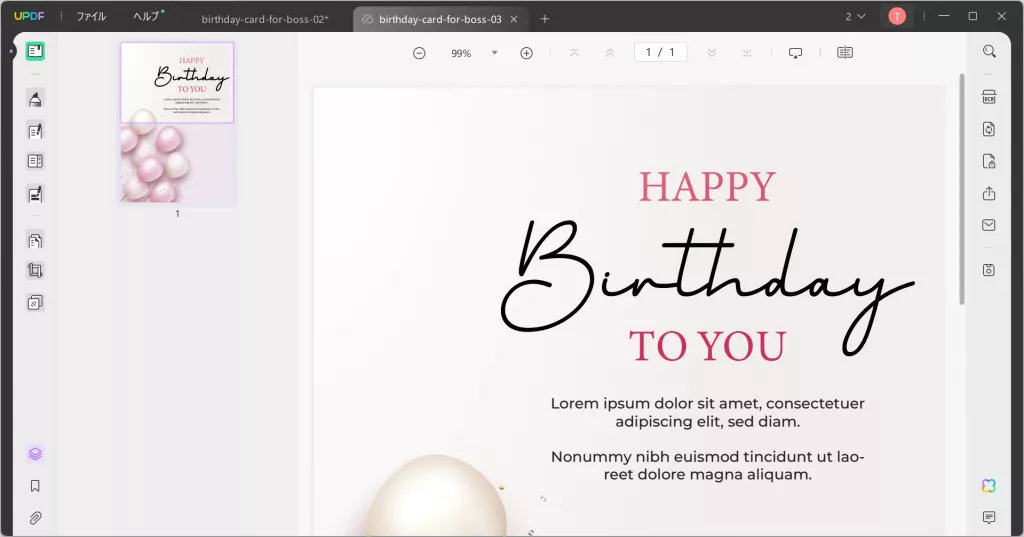This screenshot has height=537, width=1024.
Task: Click the Nonummy nibh euismod paragraph
Action: click(707, 465)
